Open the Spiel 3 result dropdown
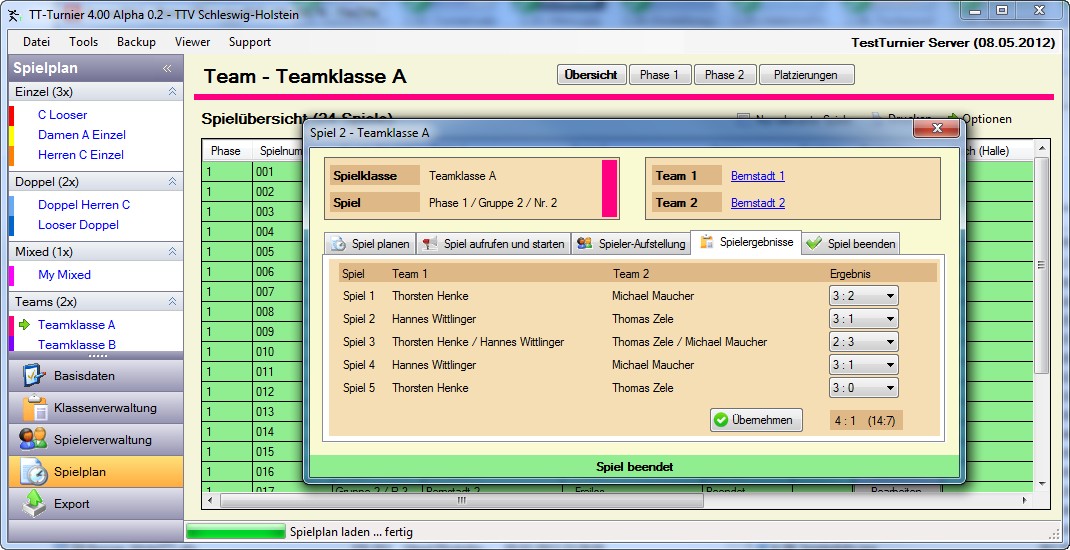1070x550 pixels. tap(889, 342)
